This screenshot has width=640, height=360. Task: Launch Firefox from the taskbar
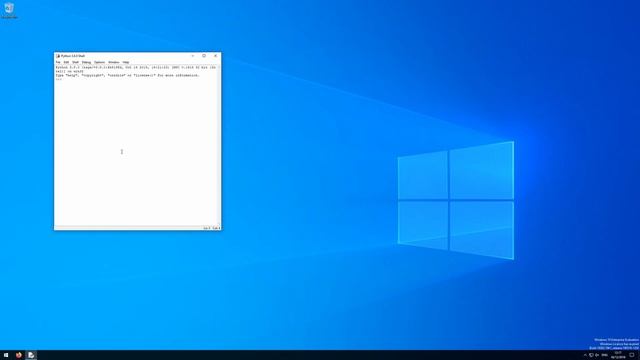click(x=18, y=355)
